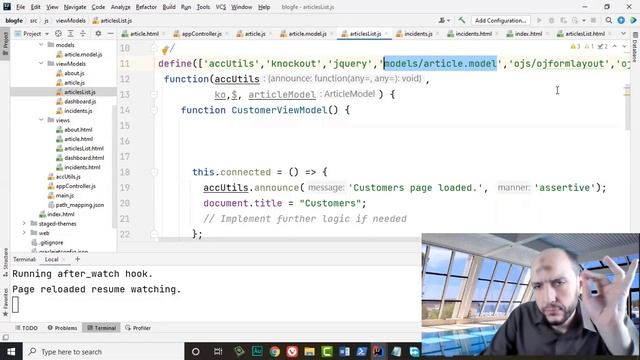Go to next highlighted error arrow
This screenshot has width=640, height=360.
tap(624, 47)
